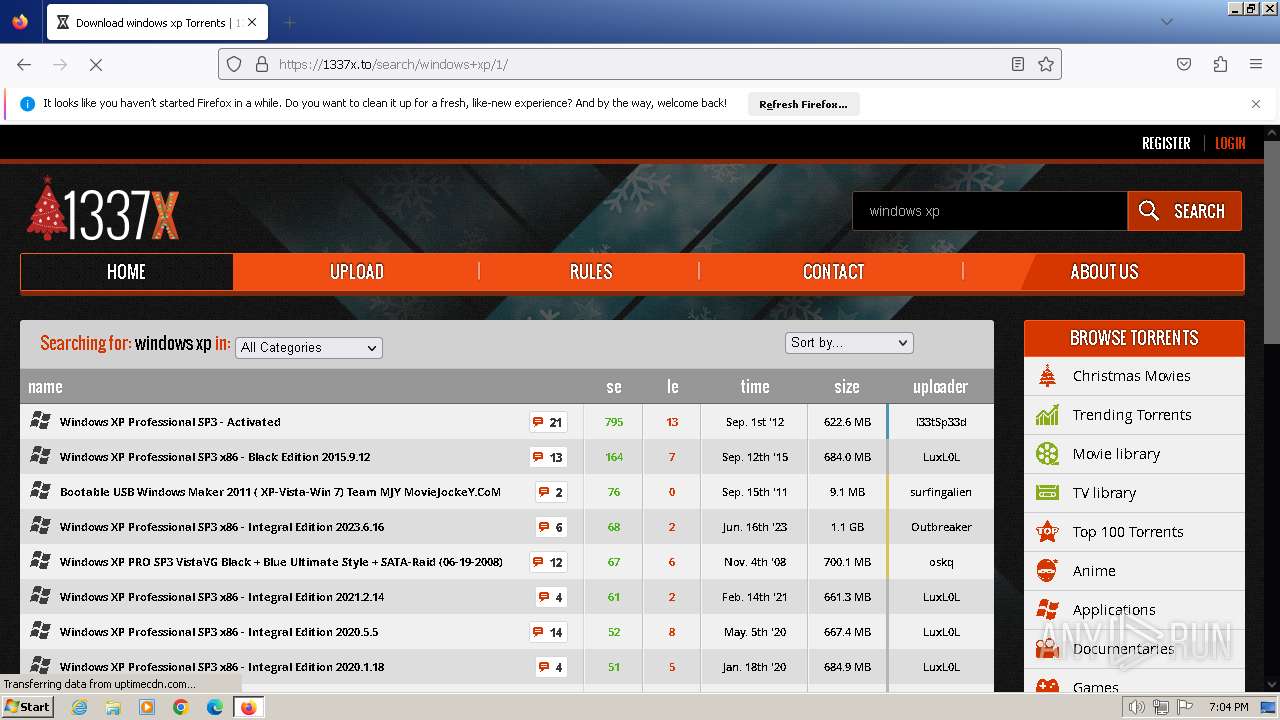Open uploader surfingalien profile

click(x=941, y=492)
